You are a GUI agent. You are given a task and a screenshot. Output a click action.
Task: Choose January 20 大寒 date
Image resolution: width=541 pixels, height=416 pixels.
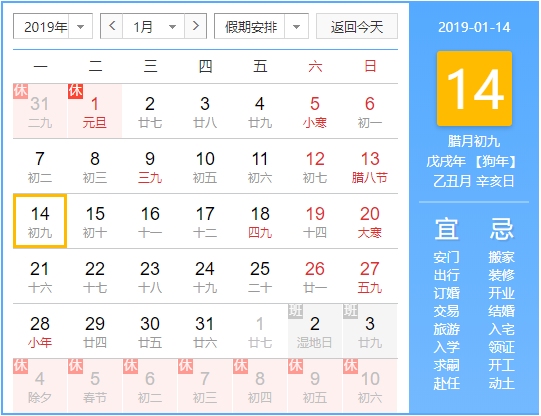tap(370, 221)
